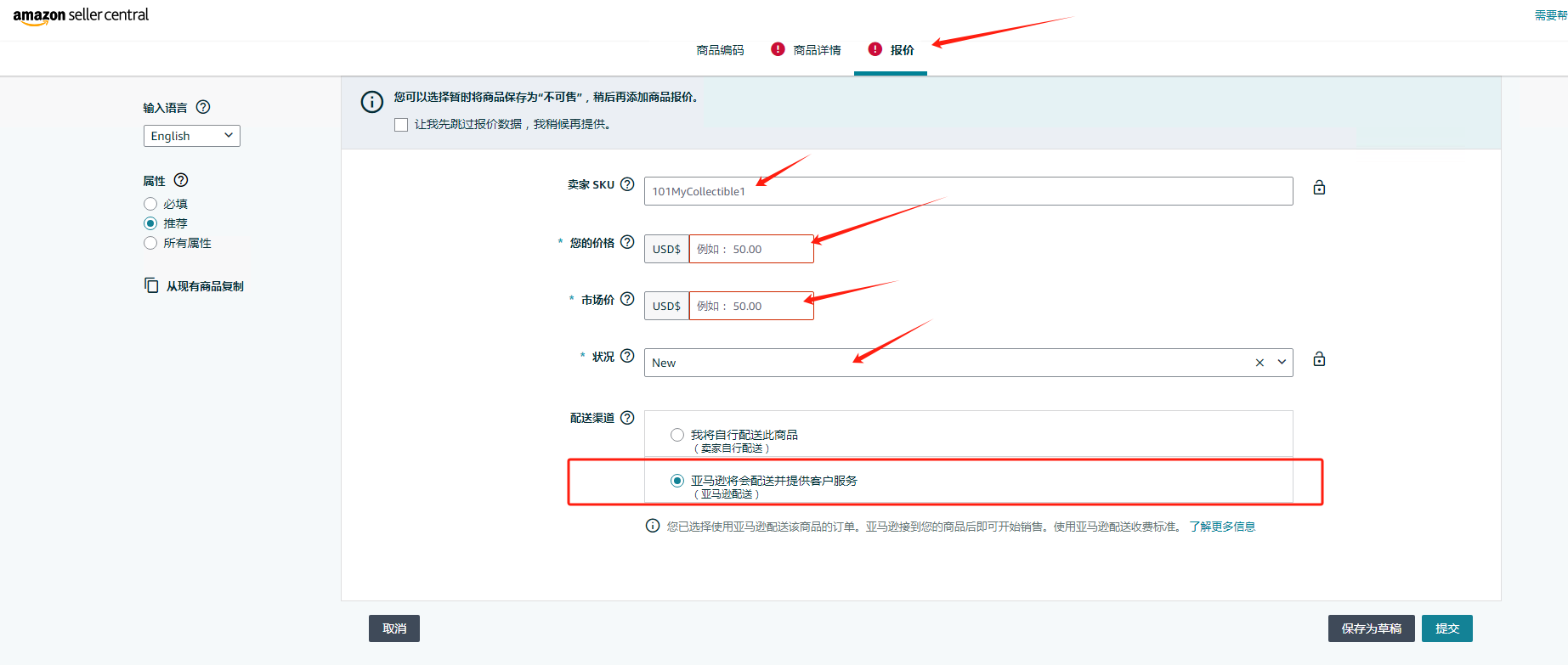The image size is (1568, 665).
Task: Focus the 您的价格 amount field
Action: click(x=751, y=249)
